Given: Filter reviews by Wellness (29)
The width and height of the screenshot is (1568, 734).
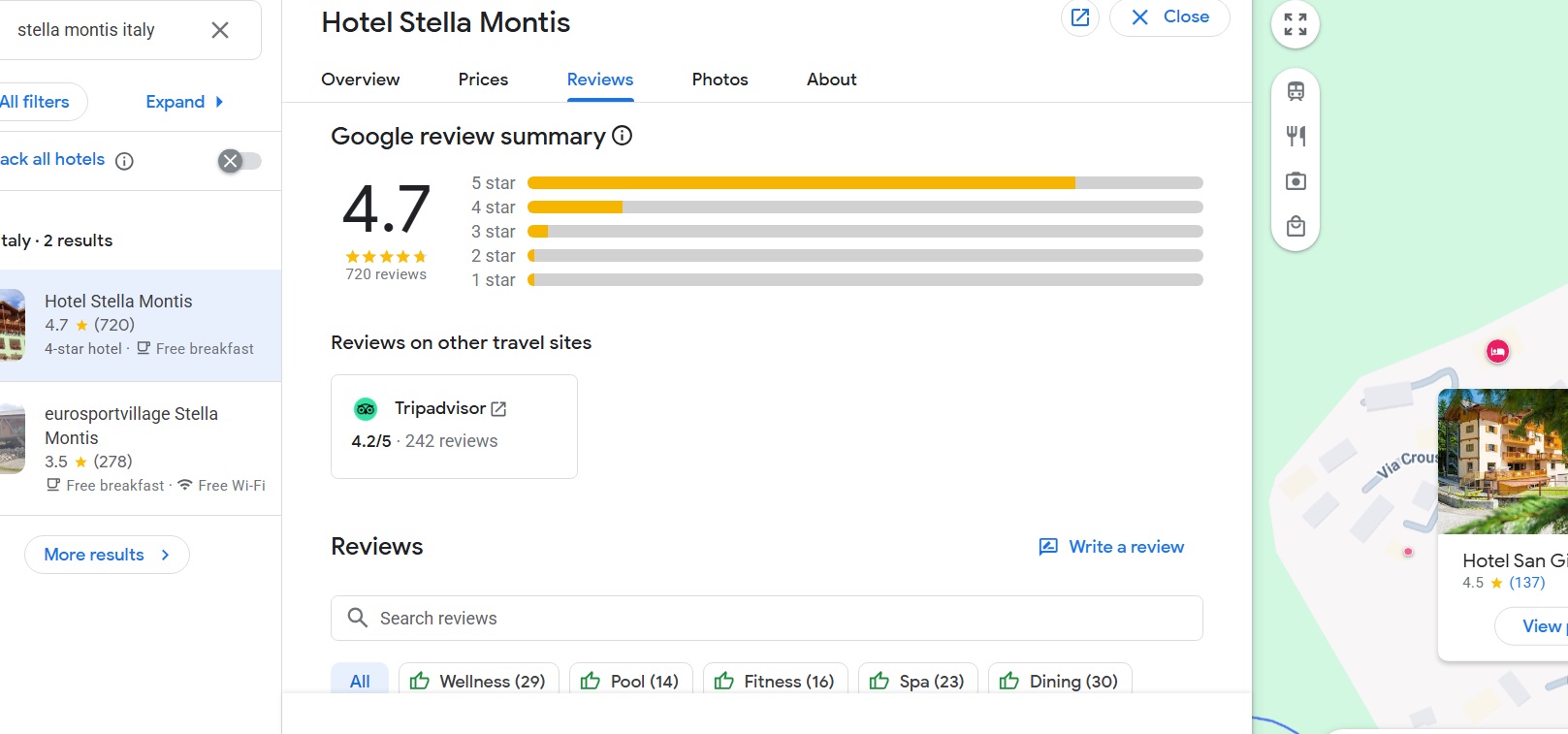Looking at the screenshot, I should coord(477,681).
